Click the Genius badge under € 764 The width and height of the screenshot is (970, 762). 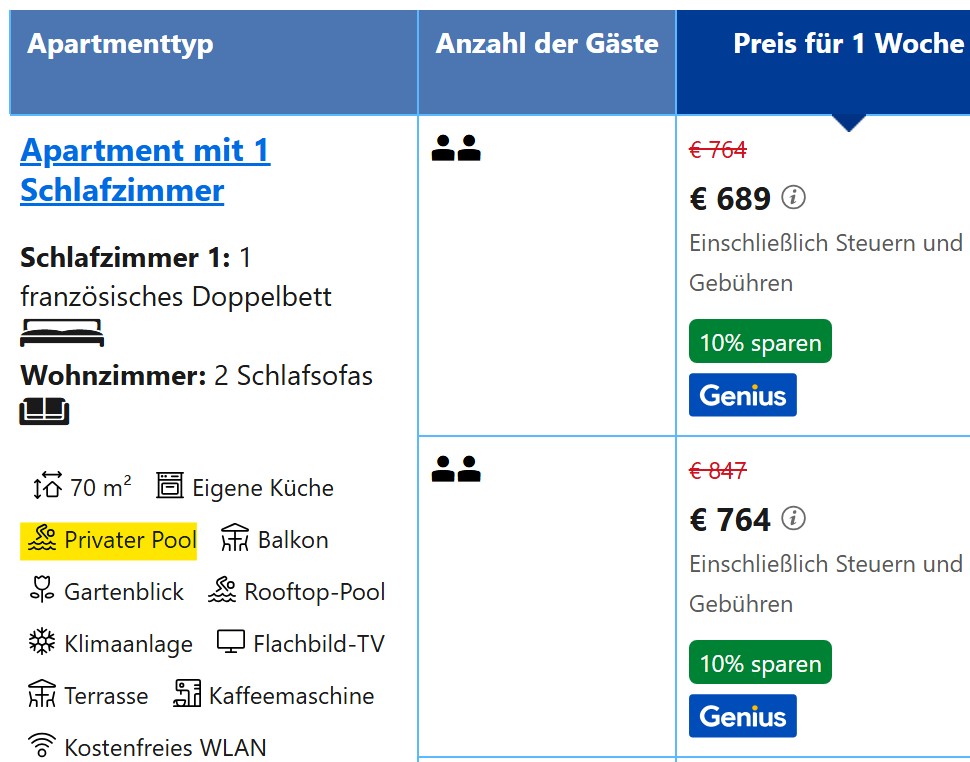tap(742, 716)
